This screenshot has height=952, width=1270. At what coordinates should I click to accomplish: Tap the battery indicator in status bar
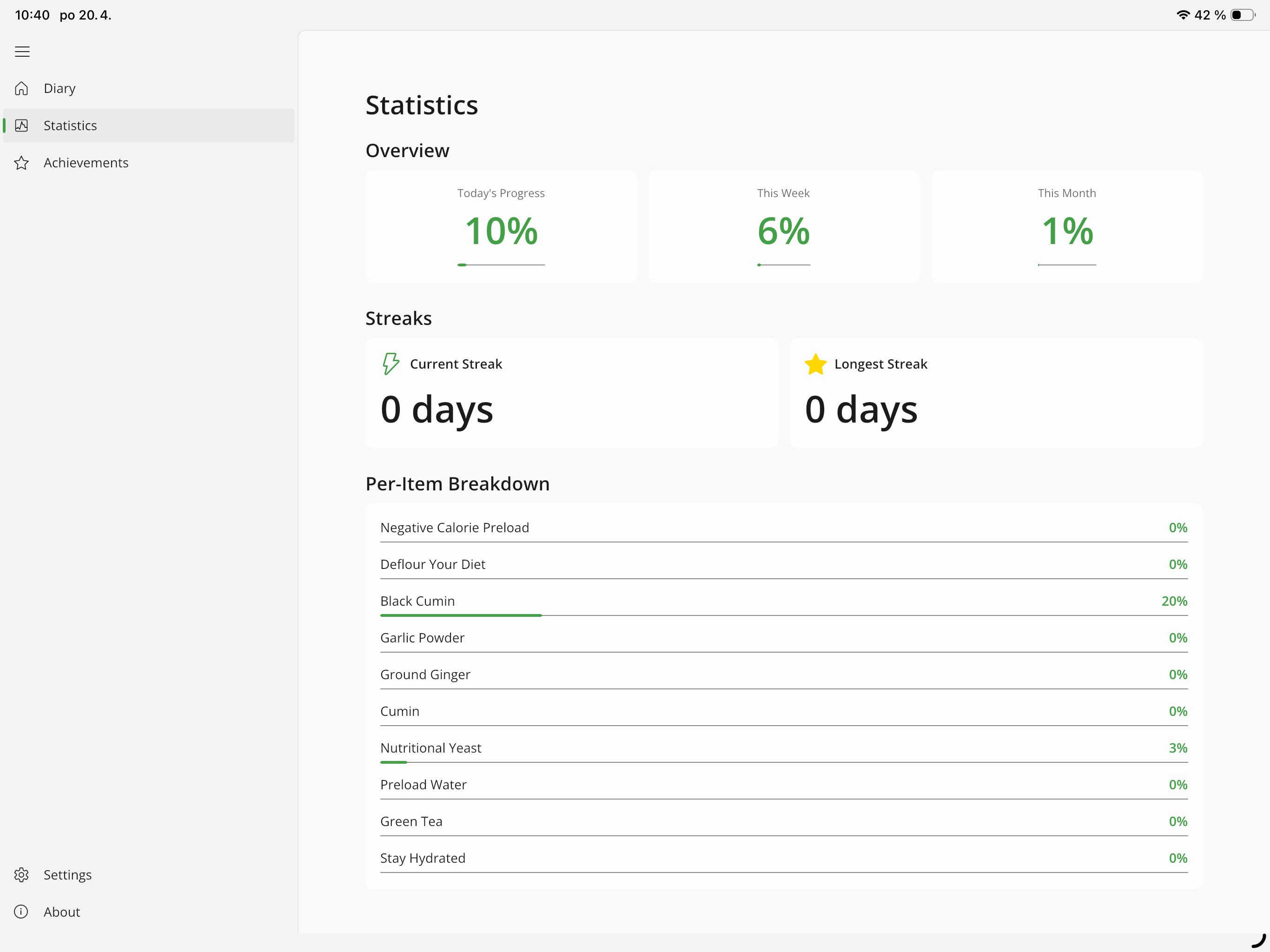click(1243, 15)
